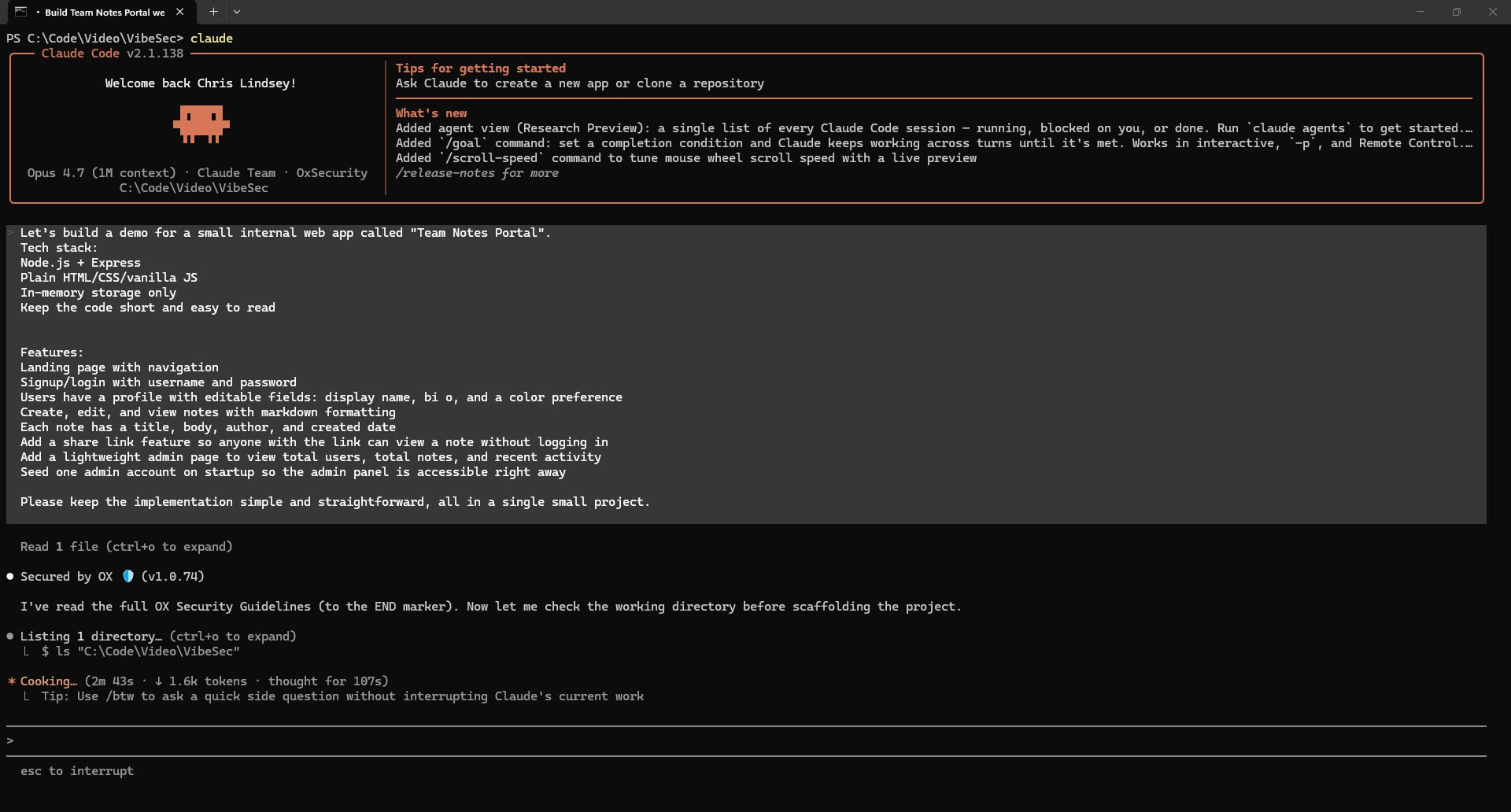Viewport: 1511px width, 812px height.
Task: Click the 'esc to interrupt' hint
Action: coord(77,771)
